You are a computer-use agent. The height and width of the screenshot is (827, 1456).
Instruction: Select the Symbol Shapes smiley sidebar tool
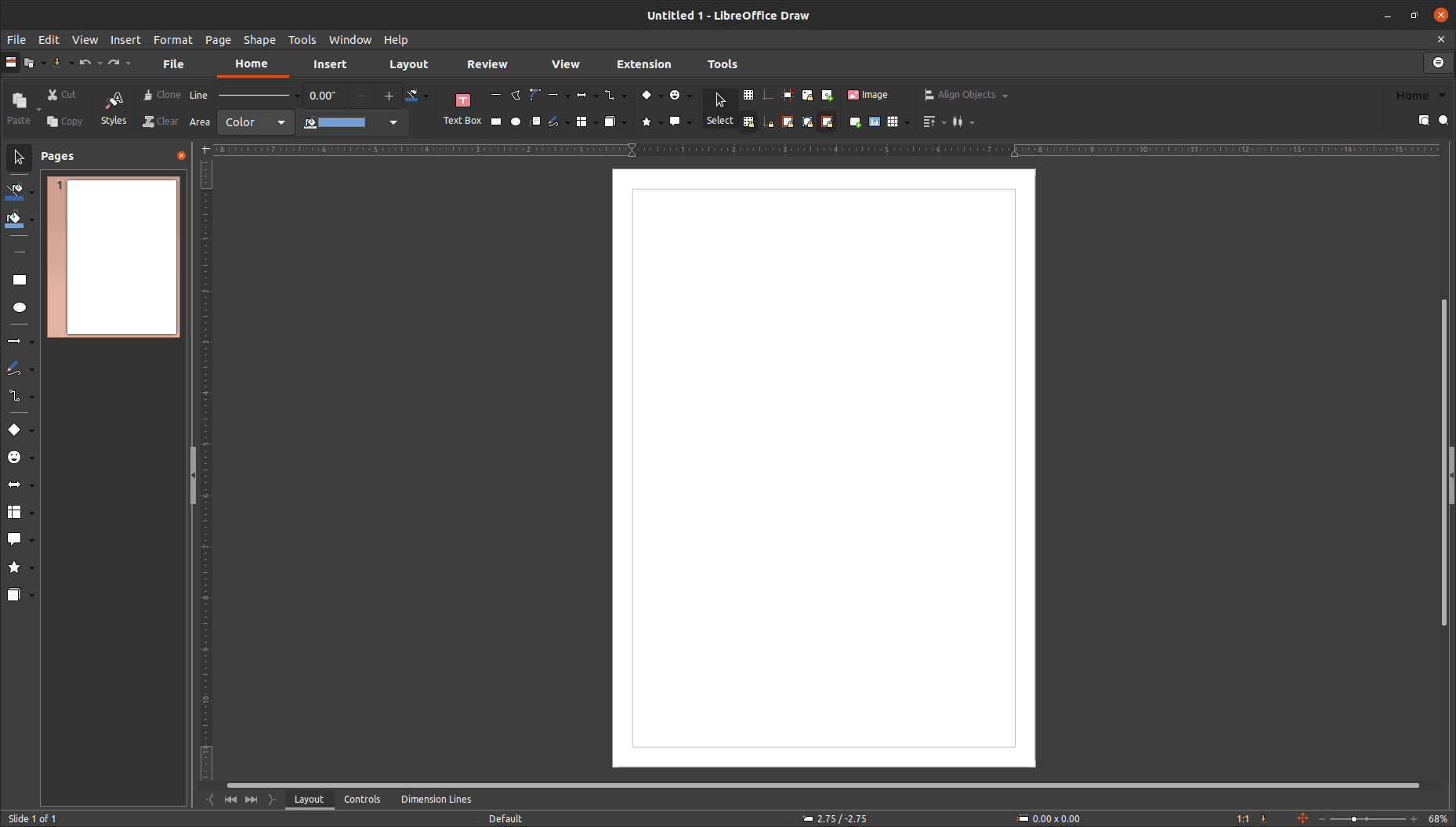(x=14, y=457)
